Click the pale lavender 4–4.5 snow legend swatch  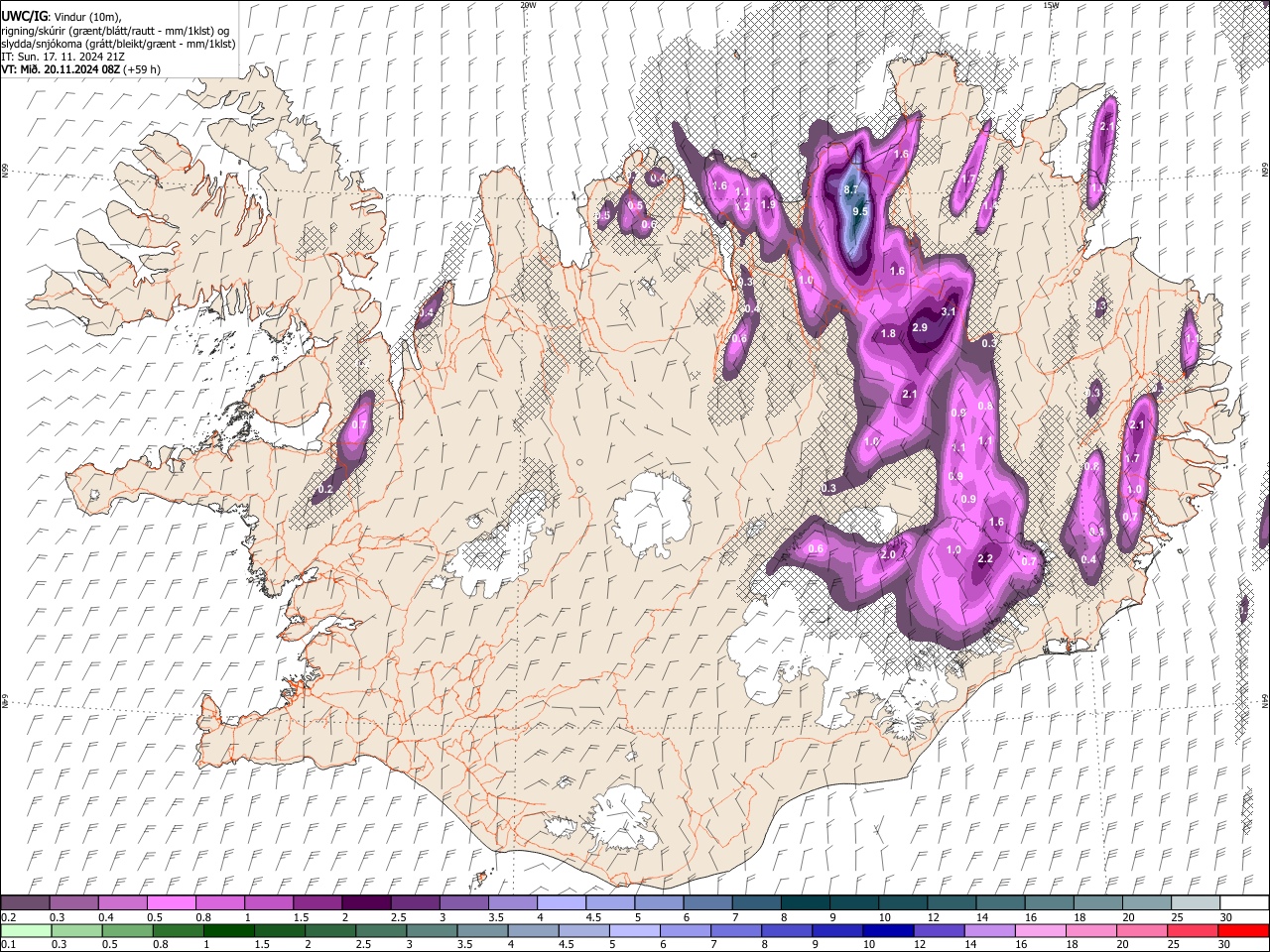coord(562,902)
